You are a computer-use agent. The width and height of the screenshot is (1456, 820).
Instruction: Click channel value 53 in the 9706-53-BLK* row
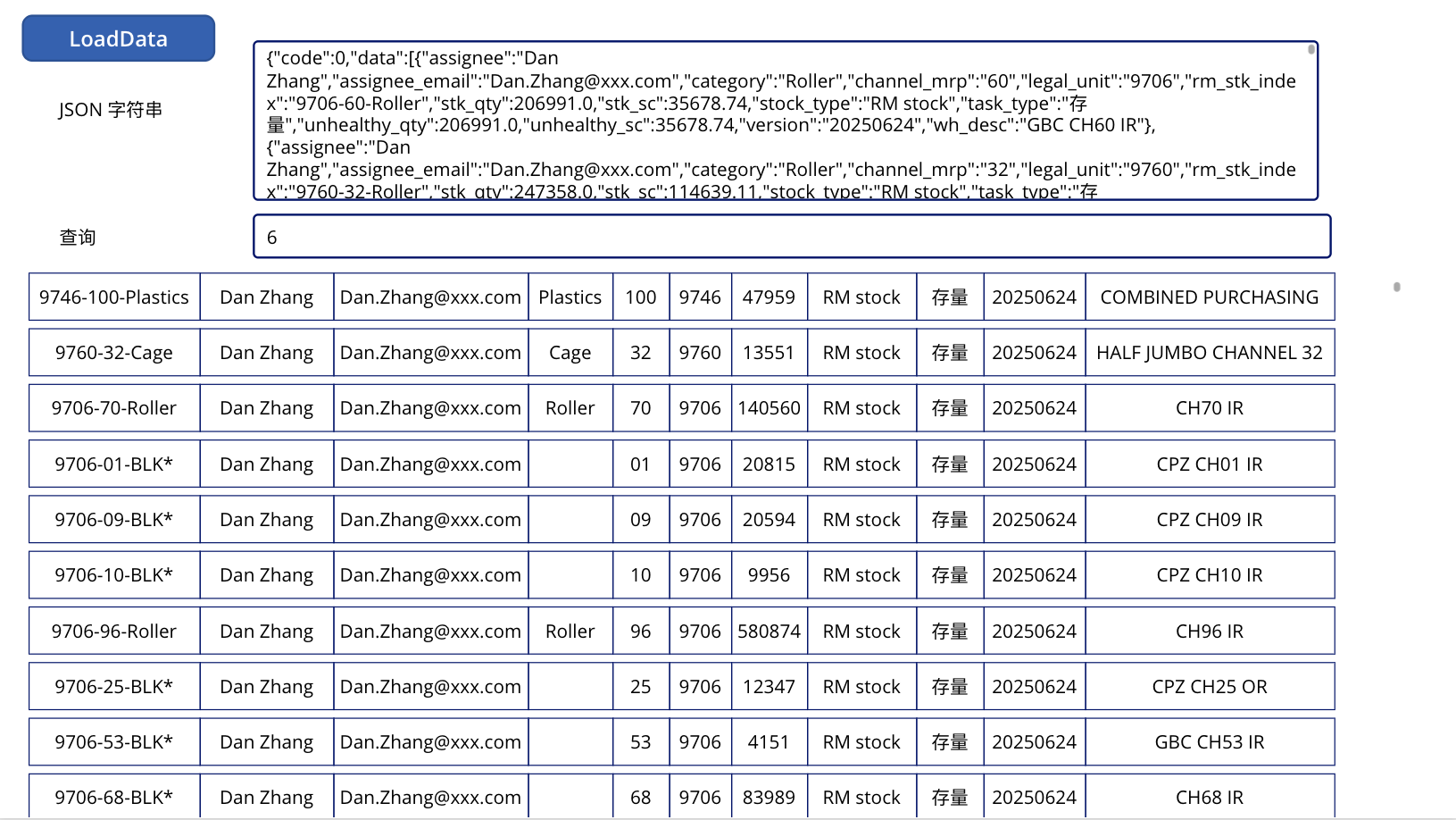pyautogui.click(x=641, y=742)
